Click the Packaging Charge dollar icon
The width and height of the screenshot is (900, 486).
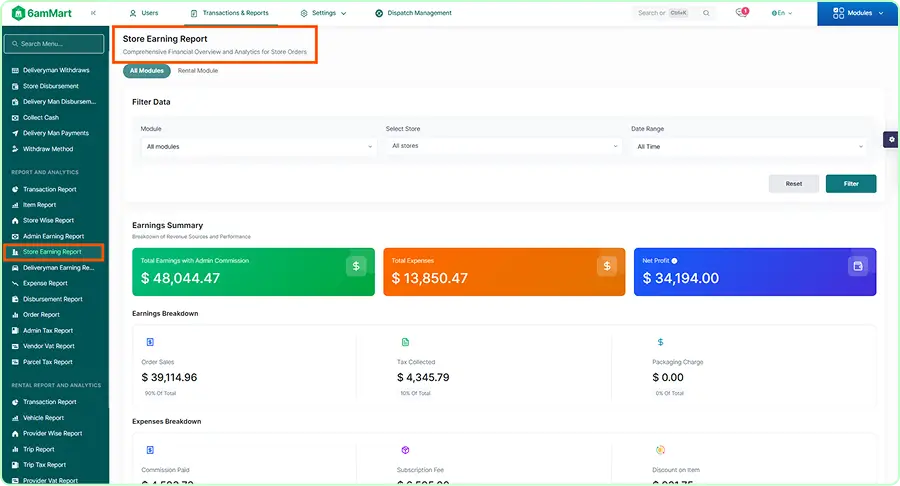tap(660, 342)
